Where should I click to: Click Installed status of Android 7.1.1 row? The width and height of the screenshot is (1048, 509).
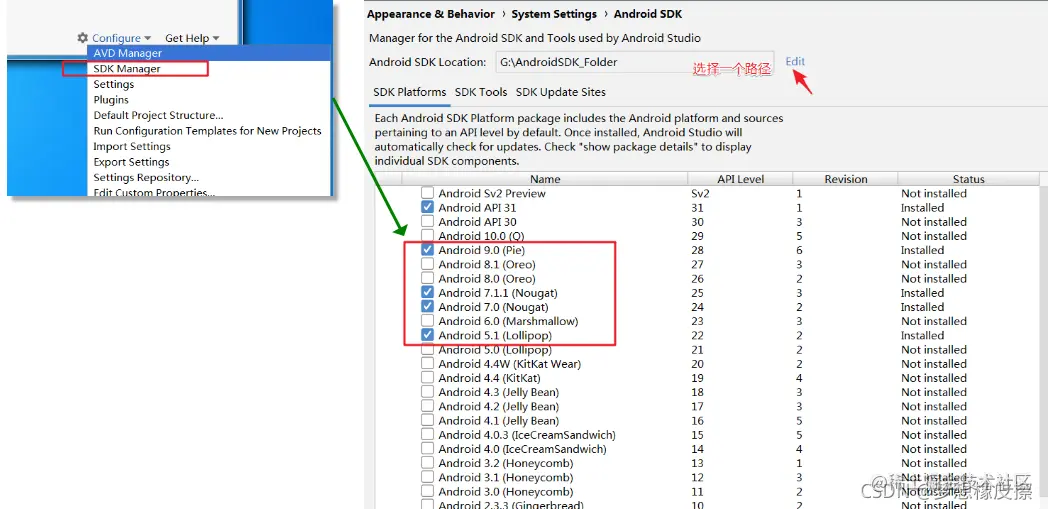click(x=922, y=293)
